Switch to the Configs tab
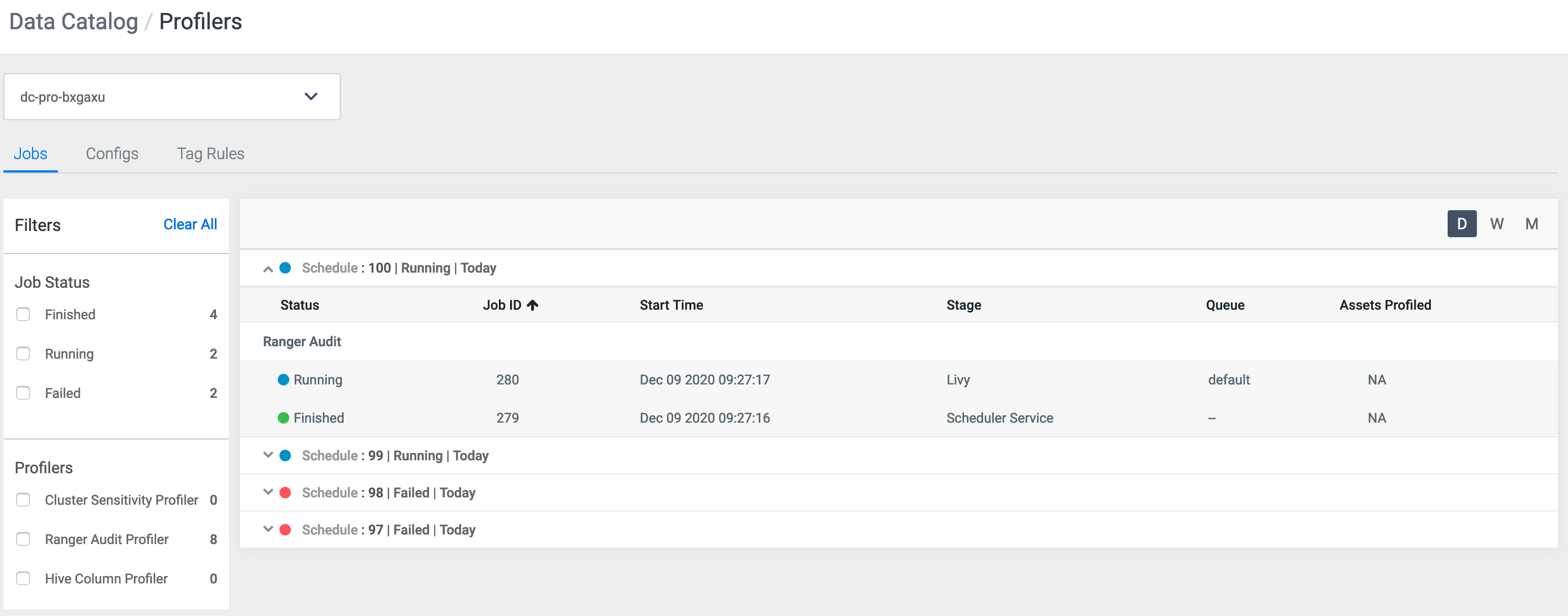Screen dimensions: 1568x616 112,154
